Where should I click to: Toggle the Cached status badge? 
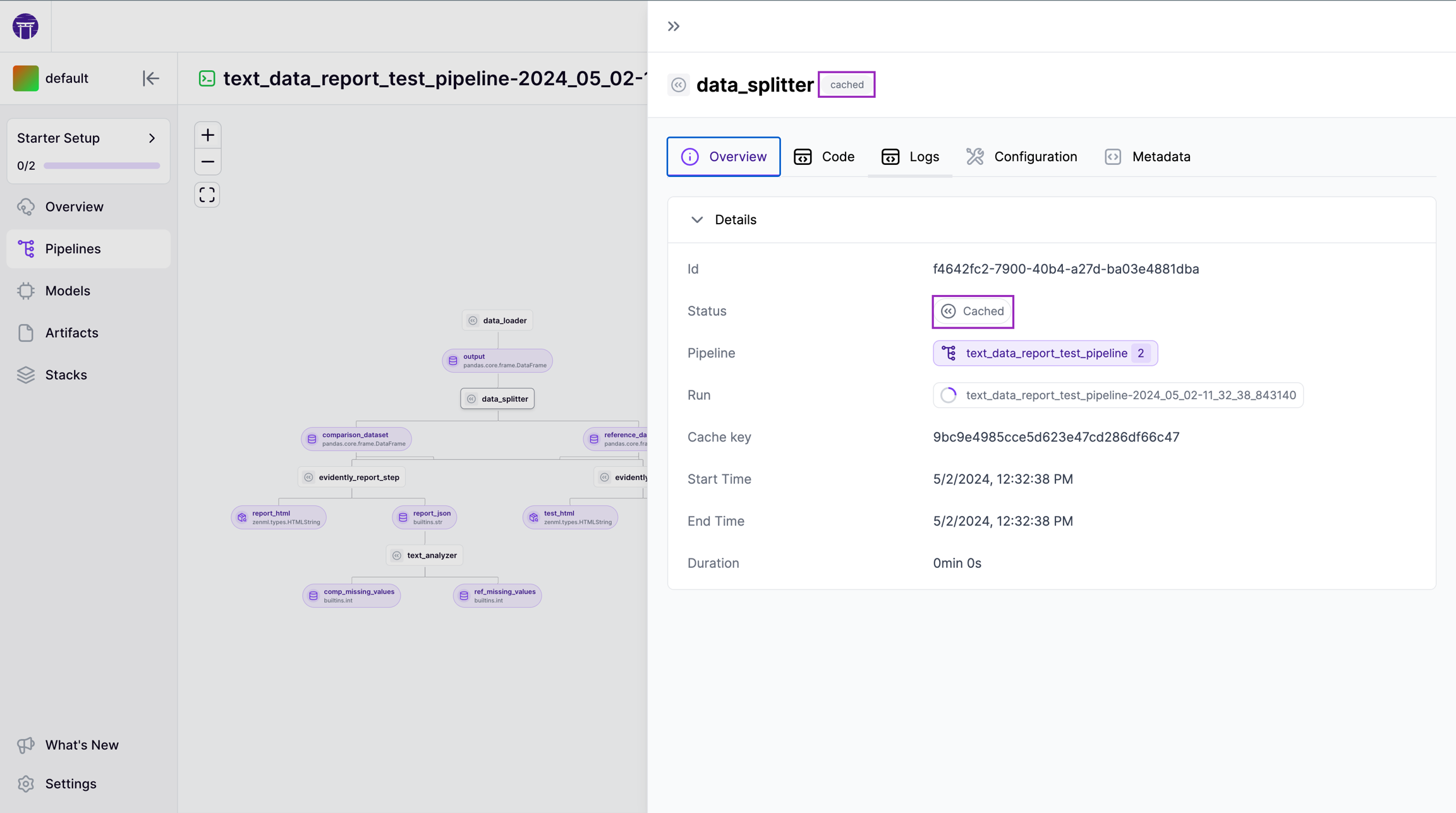tap(973, 311)
